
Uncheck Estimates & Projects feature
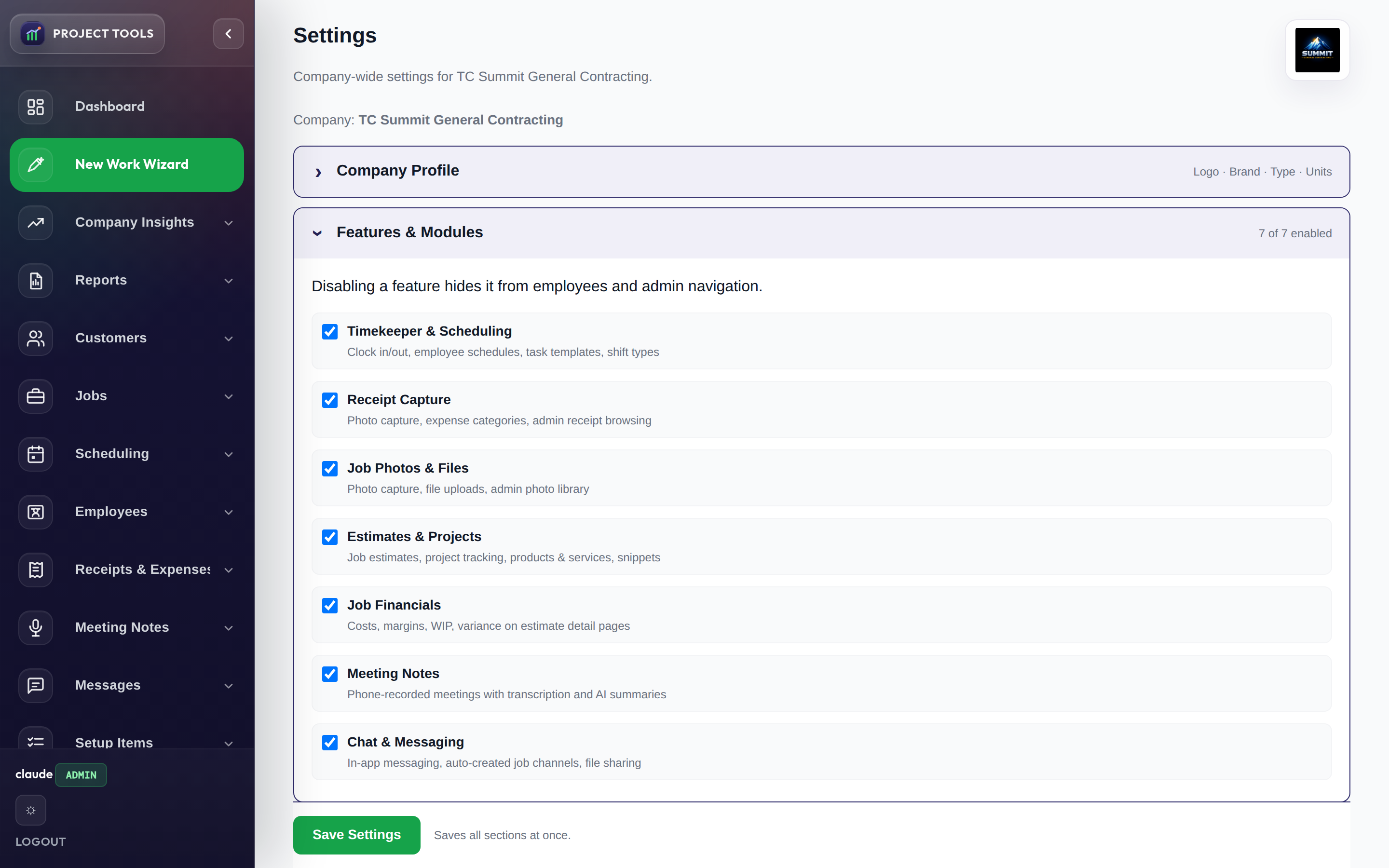[329, 537]
